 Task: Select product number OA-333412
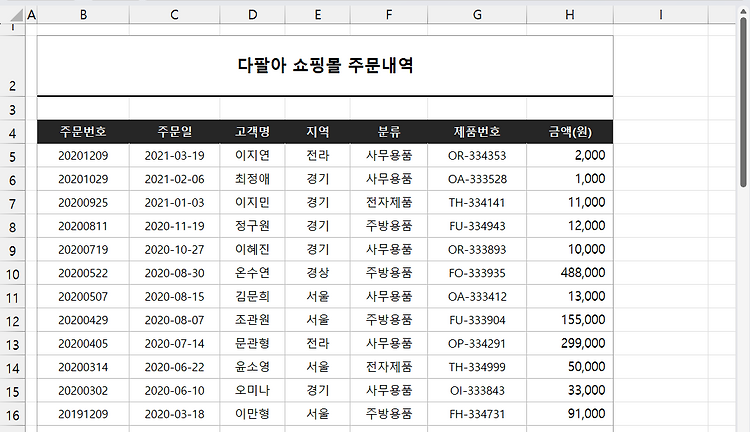tap(477, 296)
